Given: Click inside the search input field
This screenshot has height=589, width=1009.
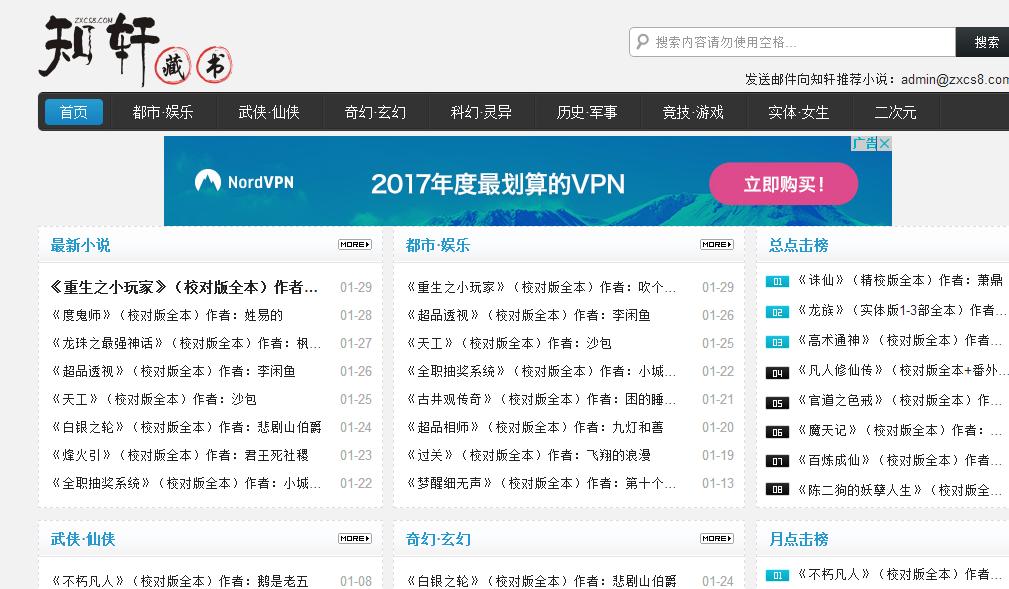Looking at the screenshot, I should point(790,42).
